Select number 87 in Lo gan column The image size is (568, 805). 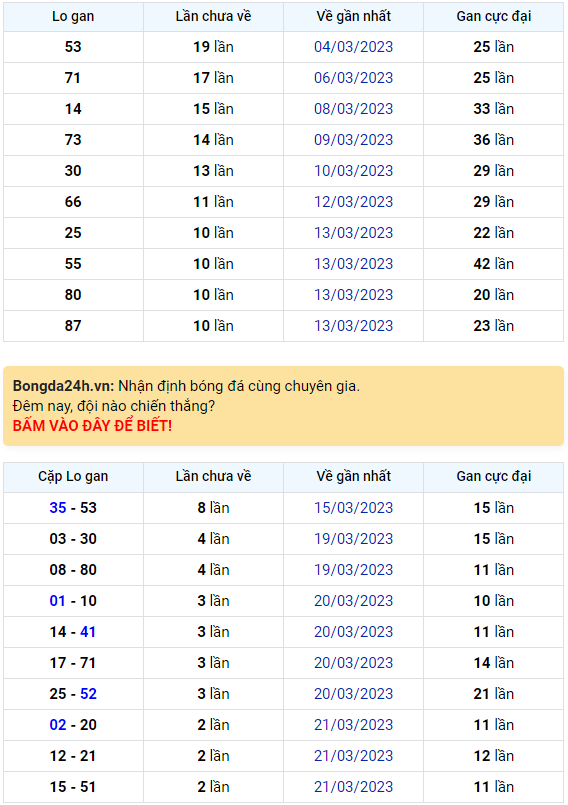(x=73, y=325)
